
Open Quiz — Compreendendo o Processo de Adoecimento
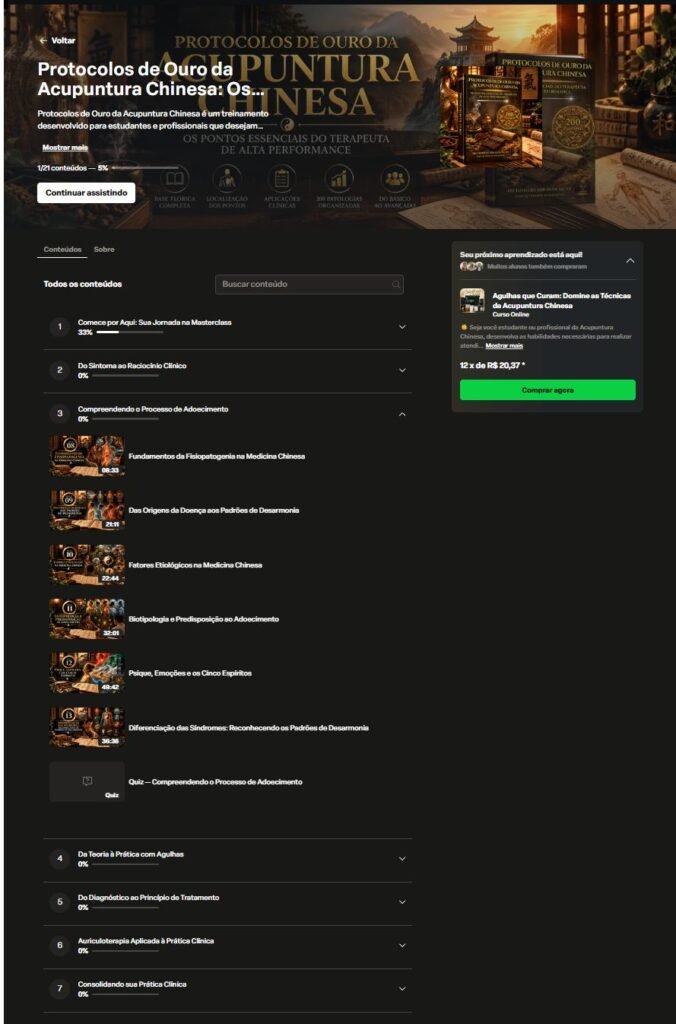[216, 782]
